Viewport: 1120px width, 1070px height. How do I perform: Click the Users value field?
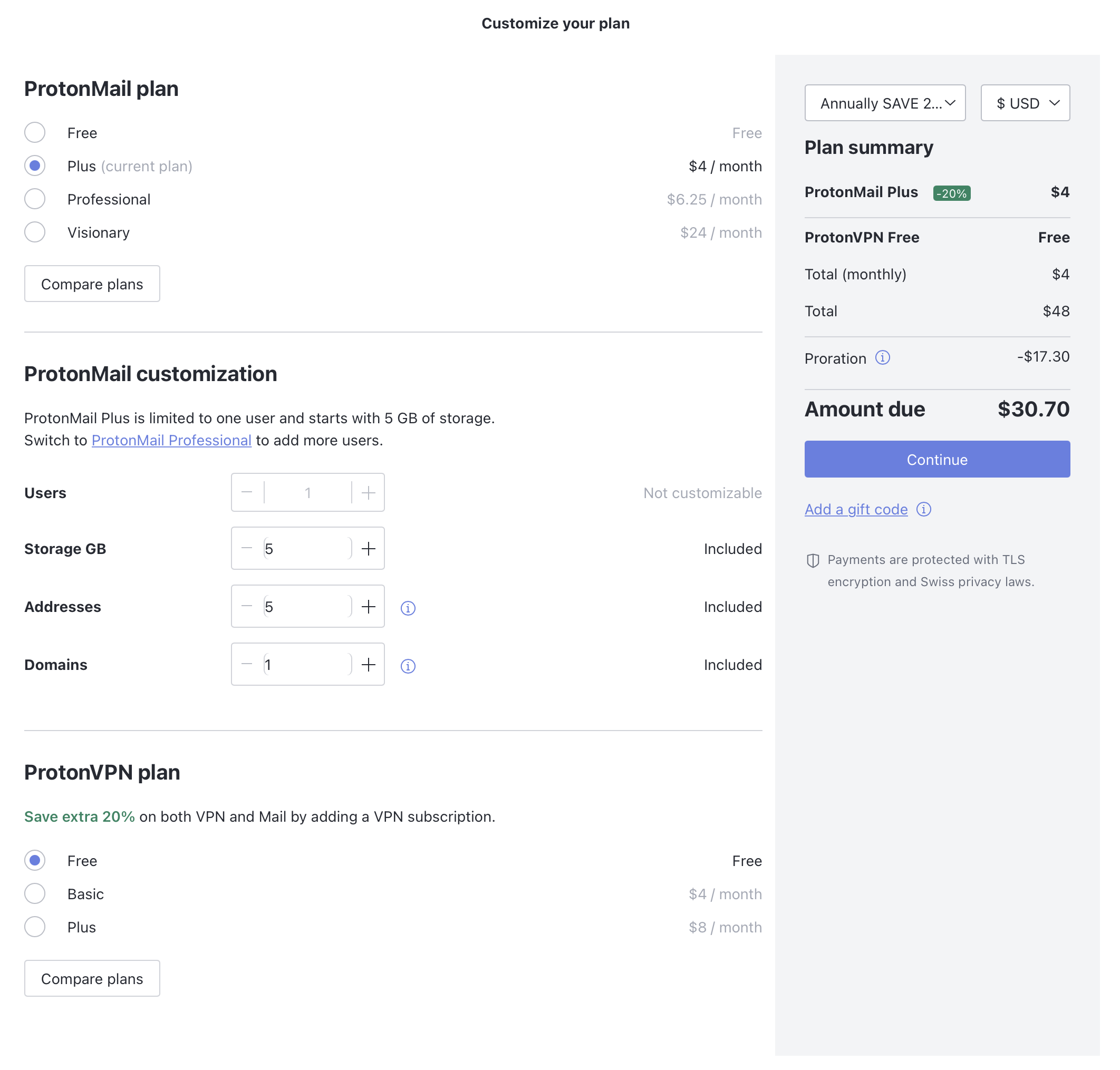[307, 493]
